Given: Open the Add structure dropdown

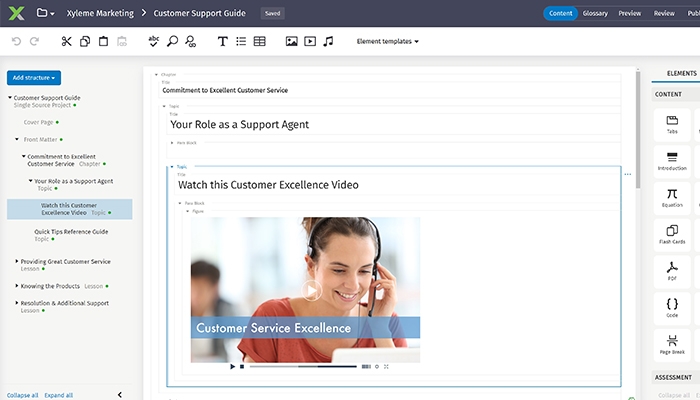Looking at the screenshot, I should pyautogui.click(x=34, y=77).
